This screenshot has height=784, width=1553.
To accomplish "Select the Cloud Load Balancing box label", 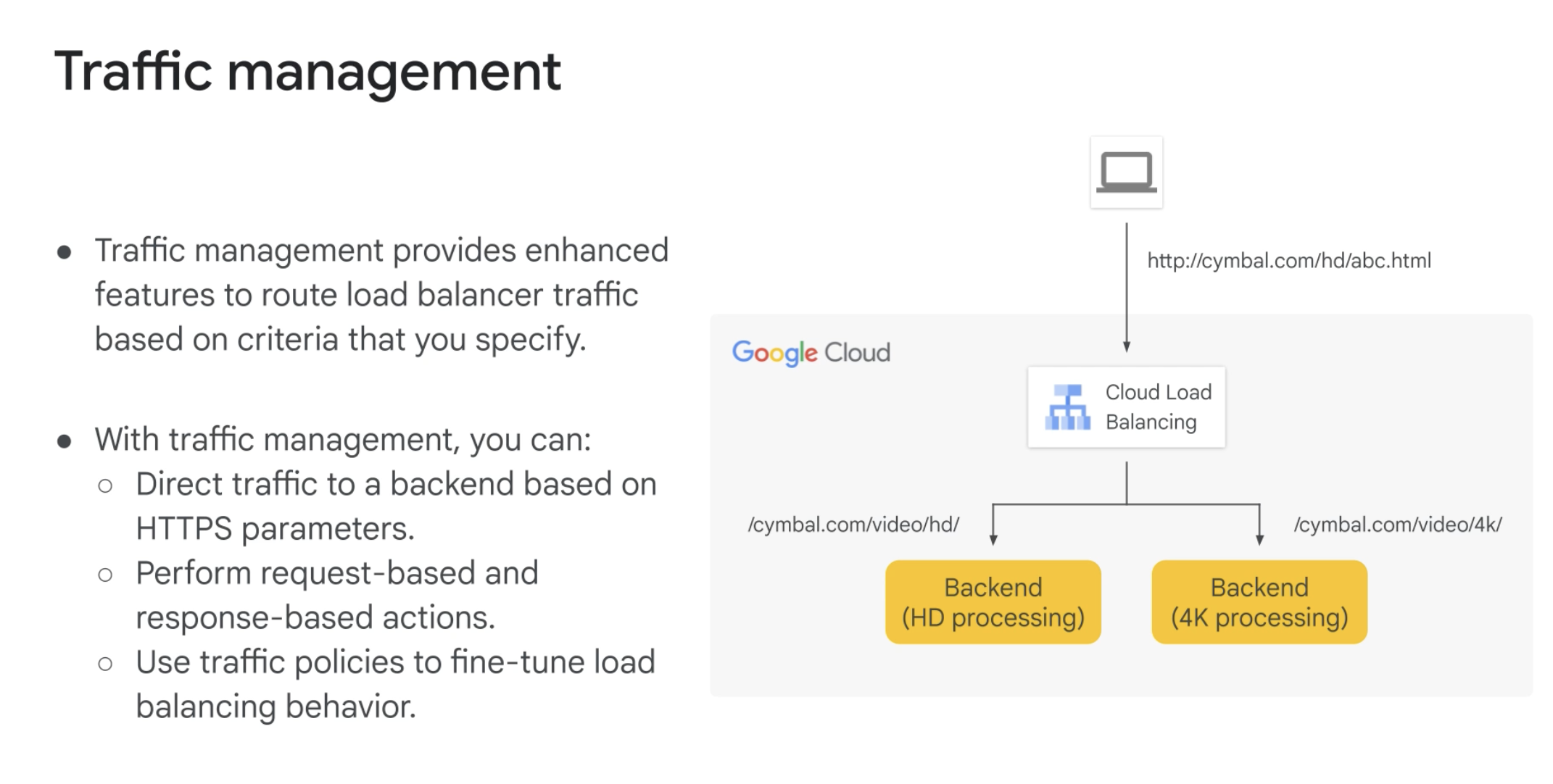I will click(x=1158, y=407).
